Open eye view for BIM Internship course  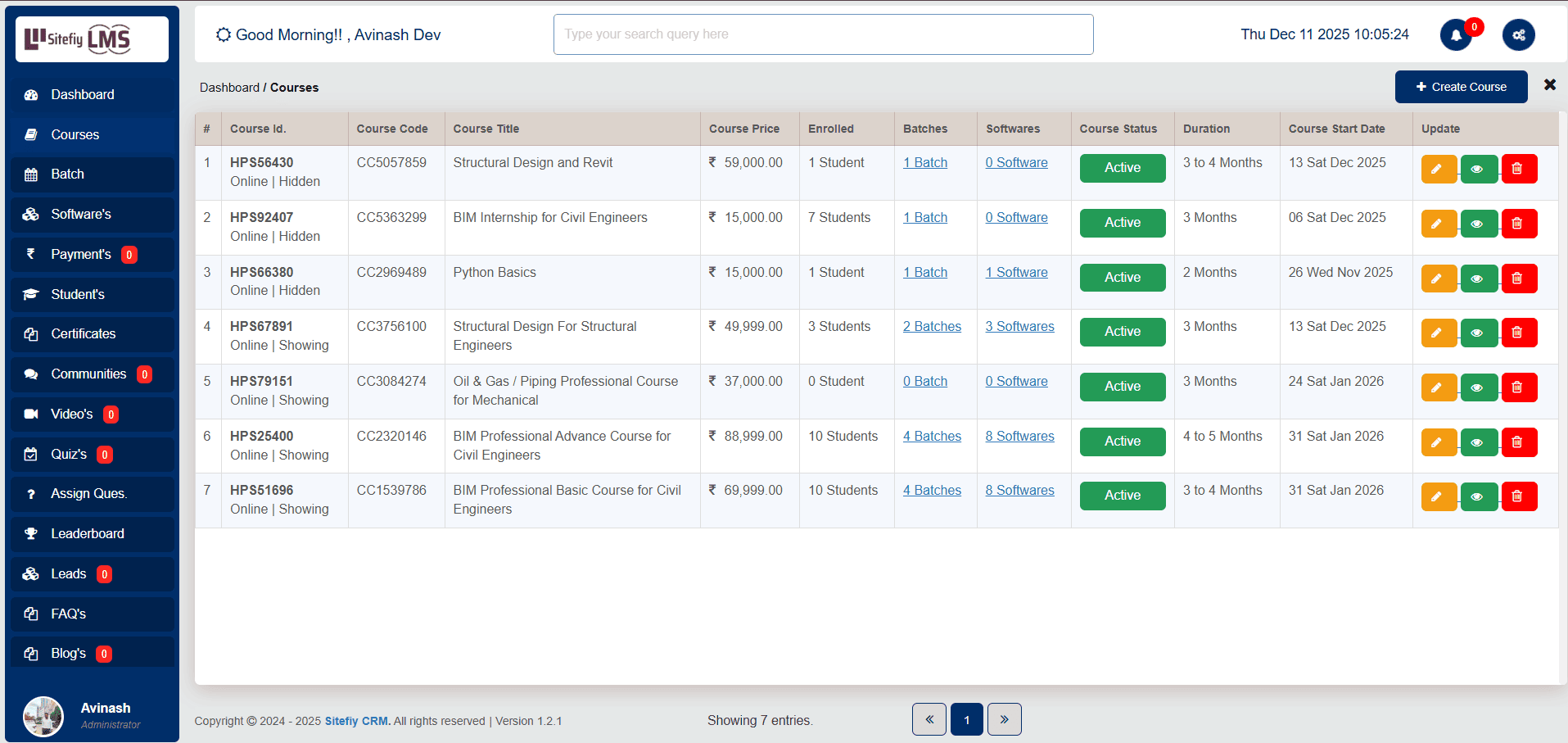[1478, 223]
